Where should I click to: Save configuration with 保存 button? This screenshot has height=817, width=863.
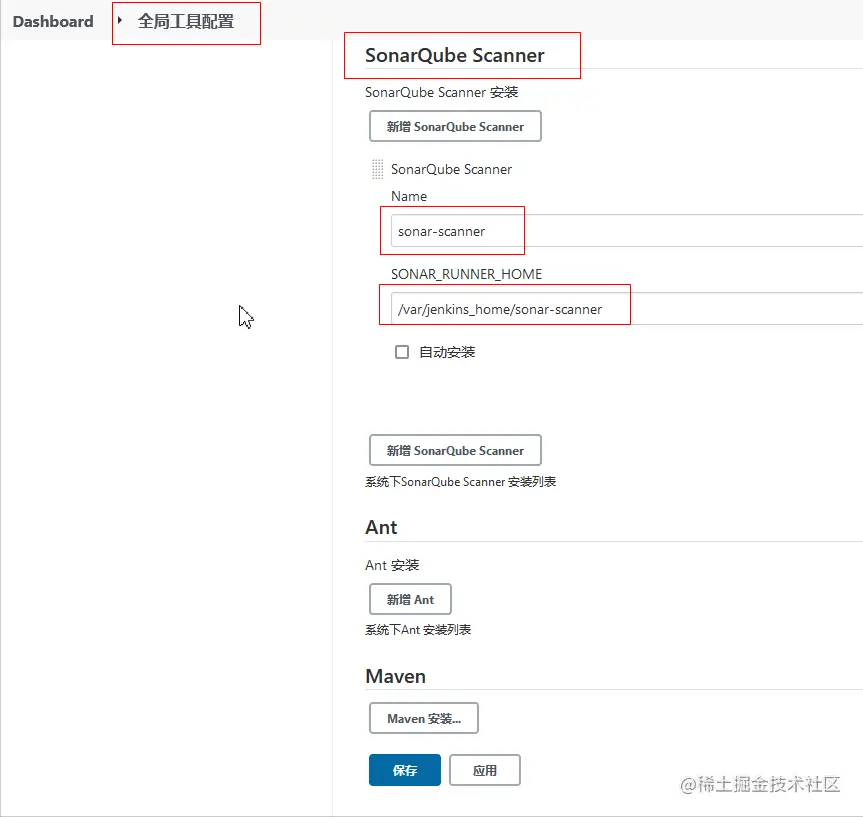[x=405, y=770]
